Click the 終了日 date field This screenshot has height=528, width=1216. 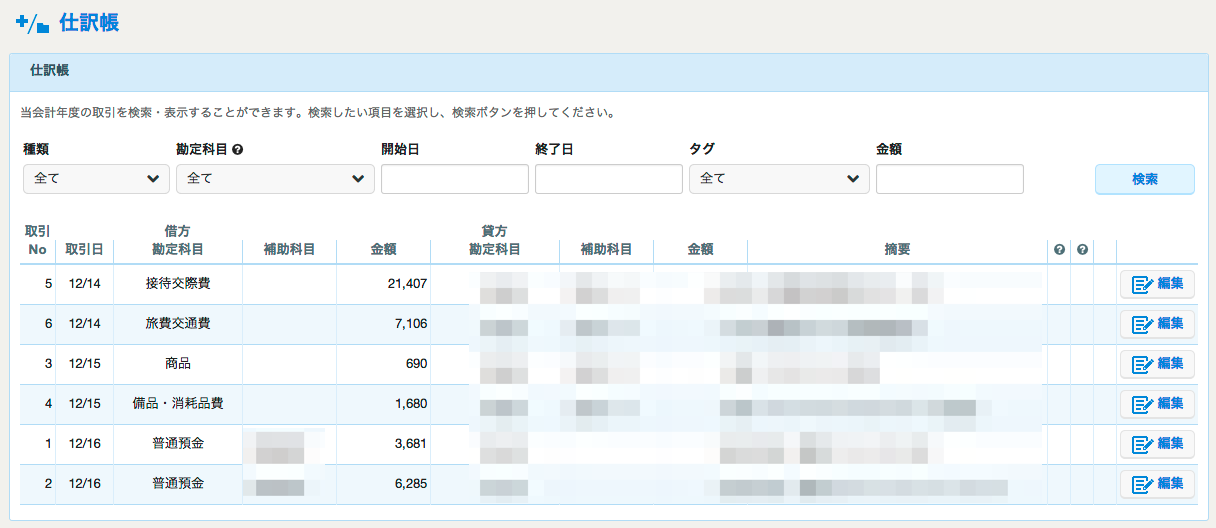coord(609,179)
